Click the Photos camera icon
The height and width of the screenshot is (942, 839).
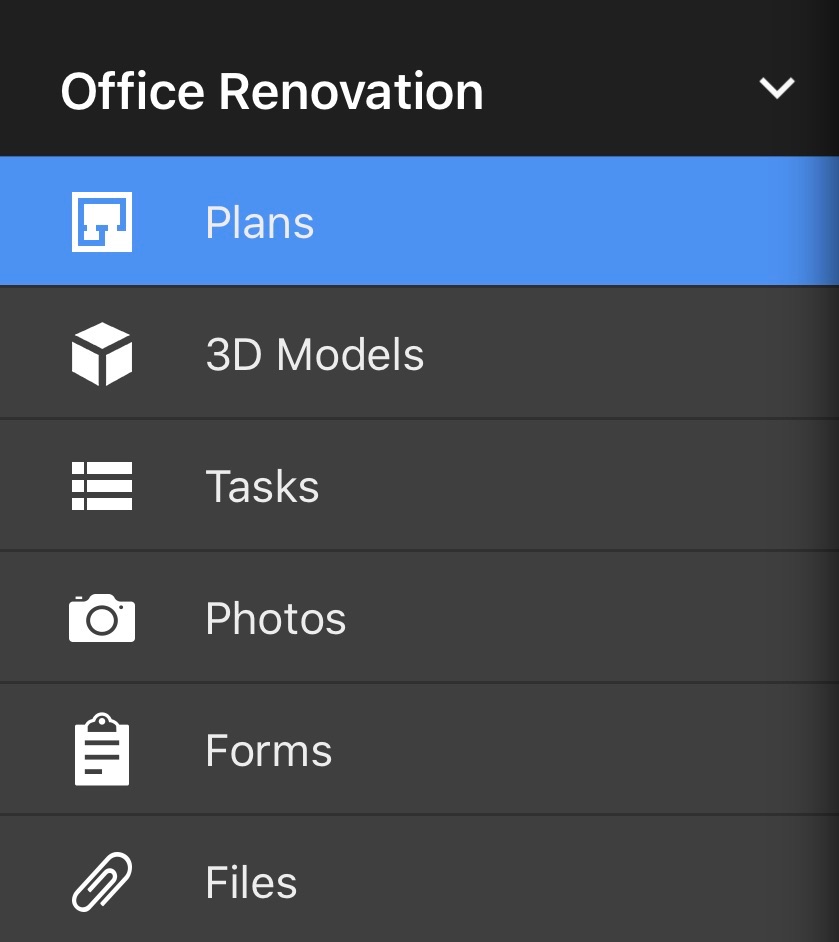[x=102, y=619]
